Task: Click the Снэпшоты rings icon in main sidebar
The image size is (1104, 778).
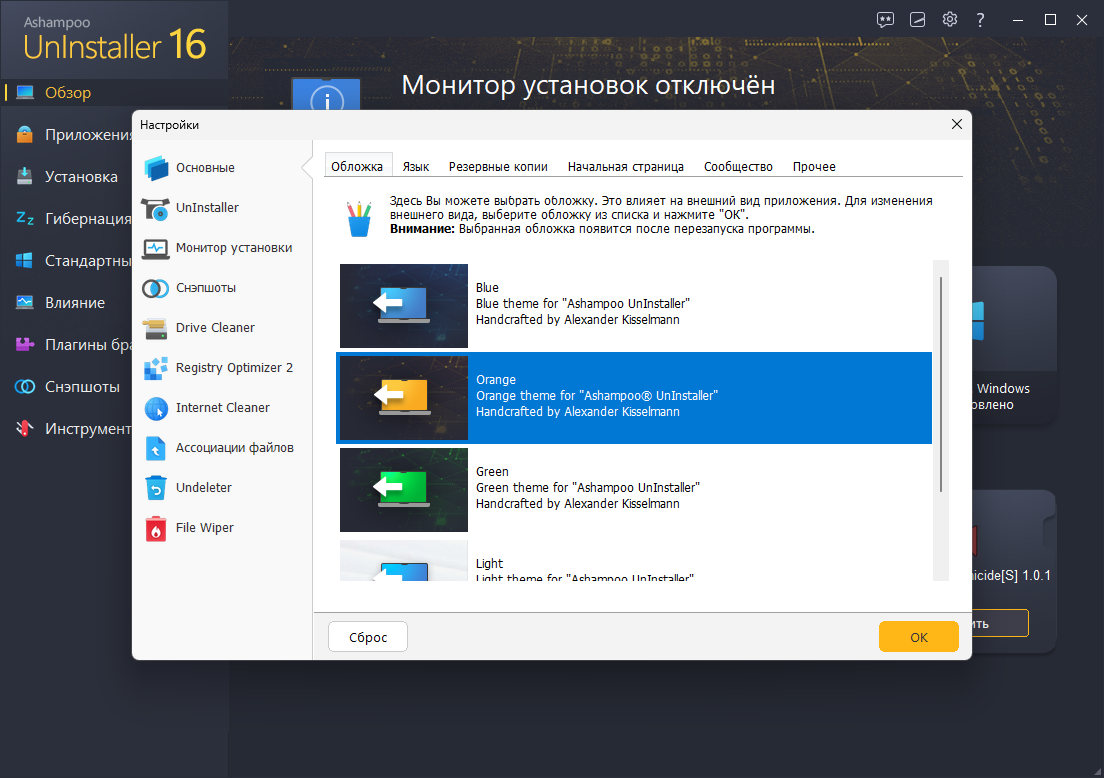Action: pos(25,387)
